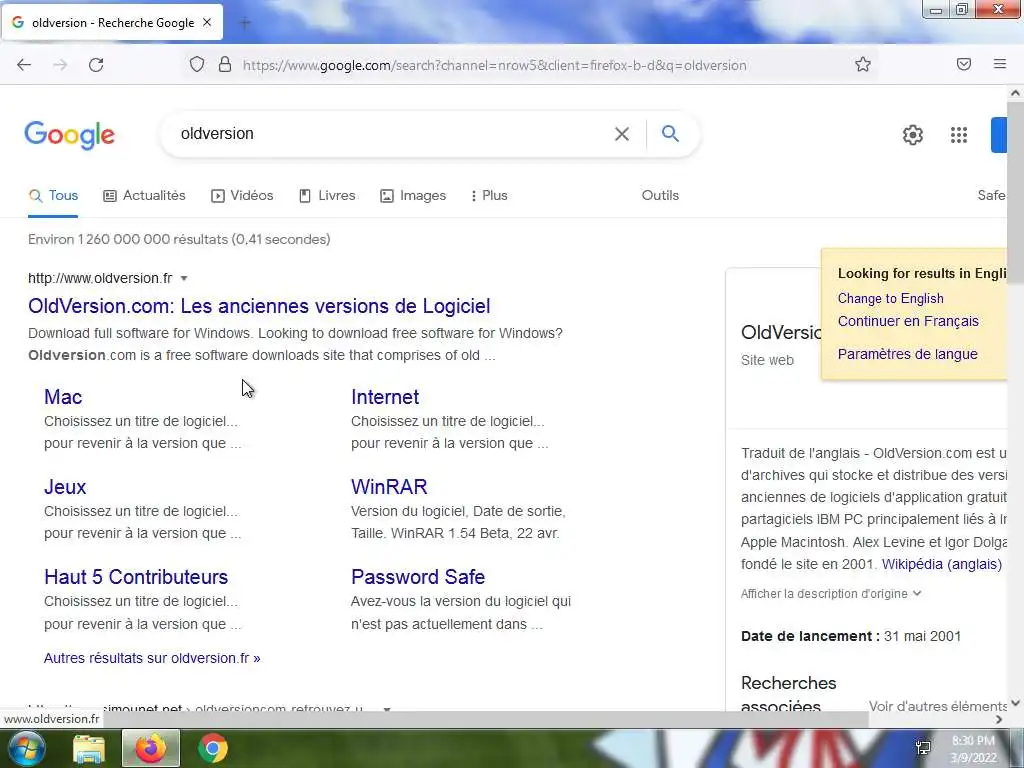Open the Save to Pocket icon

point(964,64)
